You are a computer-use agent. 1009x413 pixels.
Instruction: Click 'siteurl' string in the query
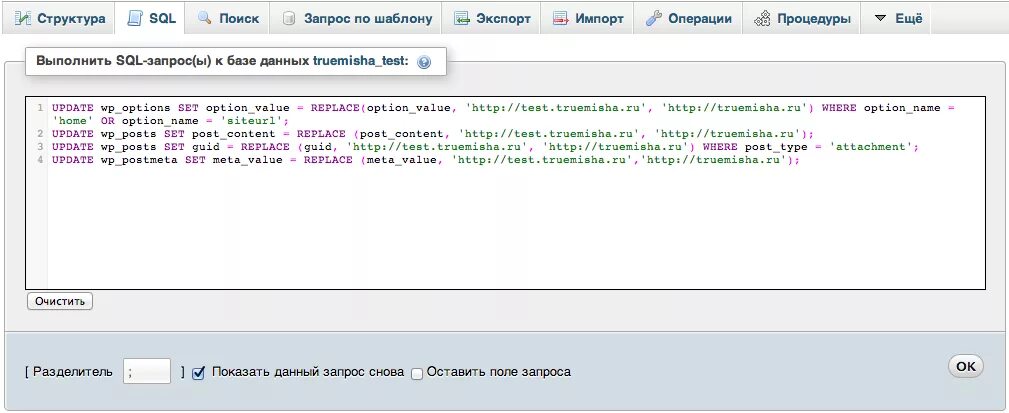click(x=254, y=121)
